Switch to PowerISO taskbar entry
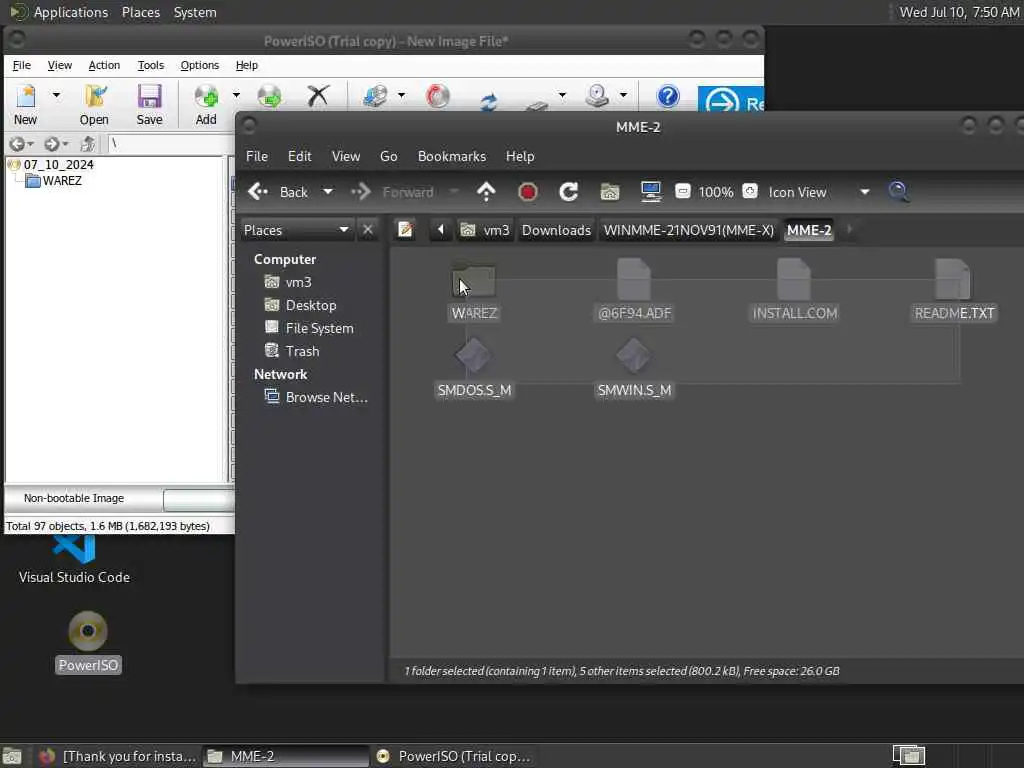This screenshot has width=1024, height=768. tap(455, 756)
